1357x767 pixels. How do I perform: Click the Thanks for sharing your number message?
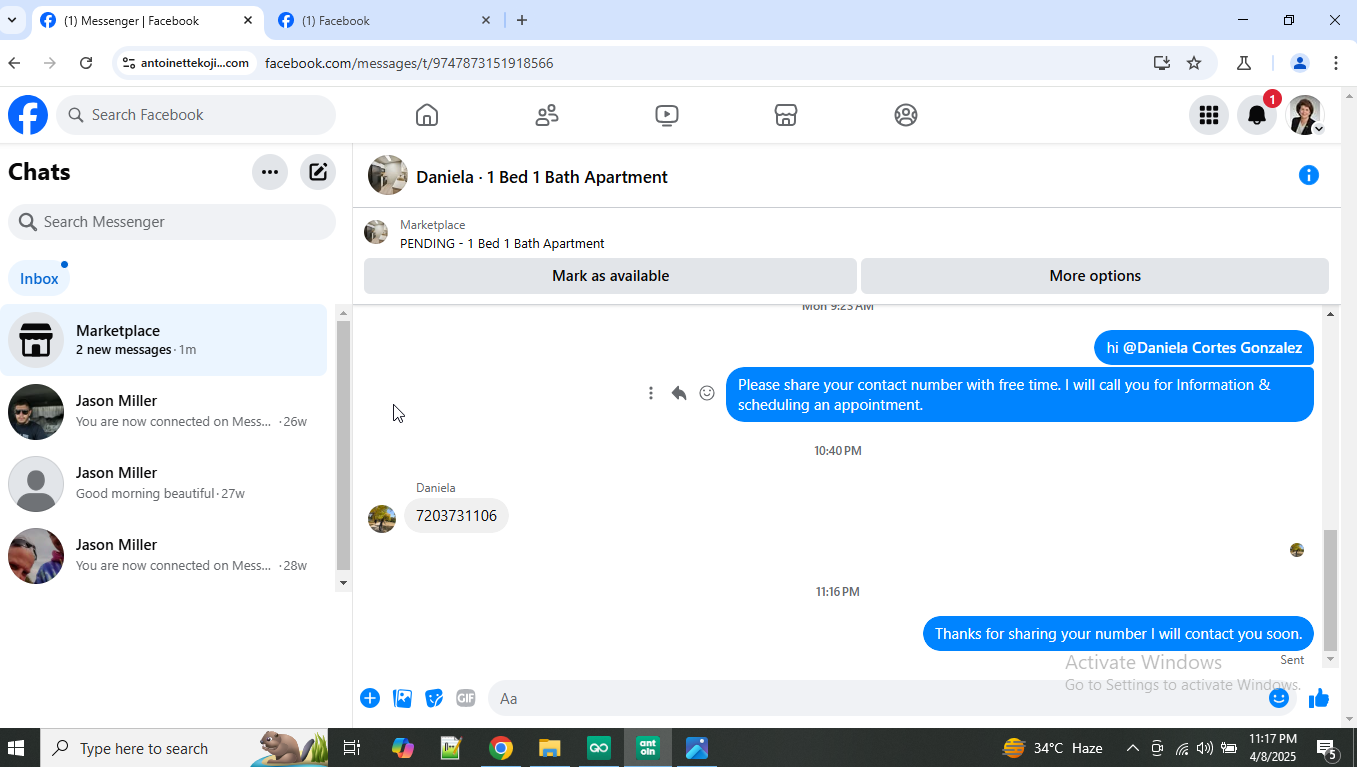1118,634
